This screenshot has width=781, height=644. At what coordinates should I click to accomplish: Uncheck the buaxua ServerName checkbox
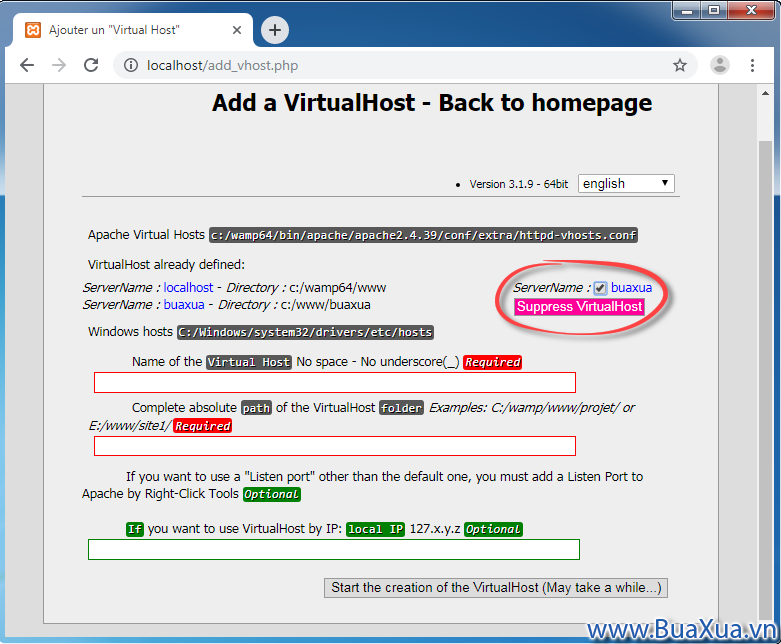600,288
